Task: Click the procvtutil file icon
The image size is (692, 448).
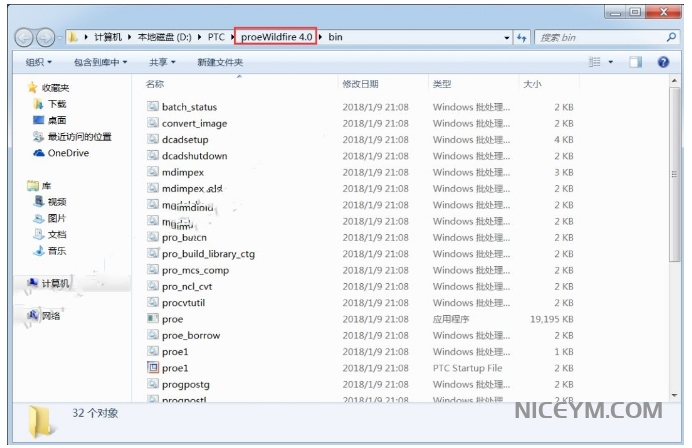Action: 153,302
